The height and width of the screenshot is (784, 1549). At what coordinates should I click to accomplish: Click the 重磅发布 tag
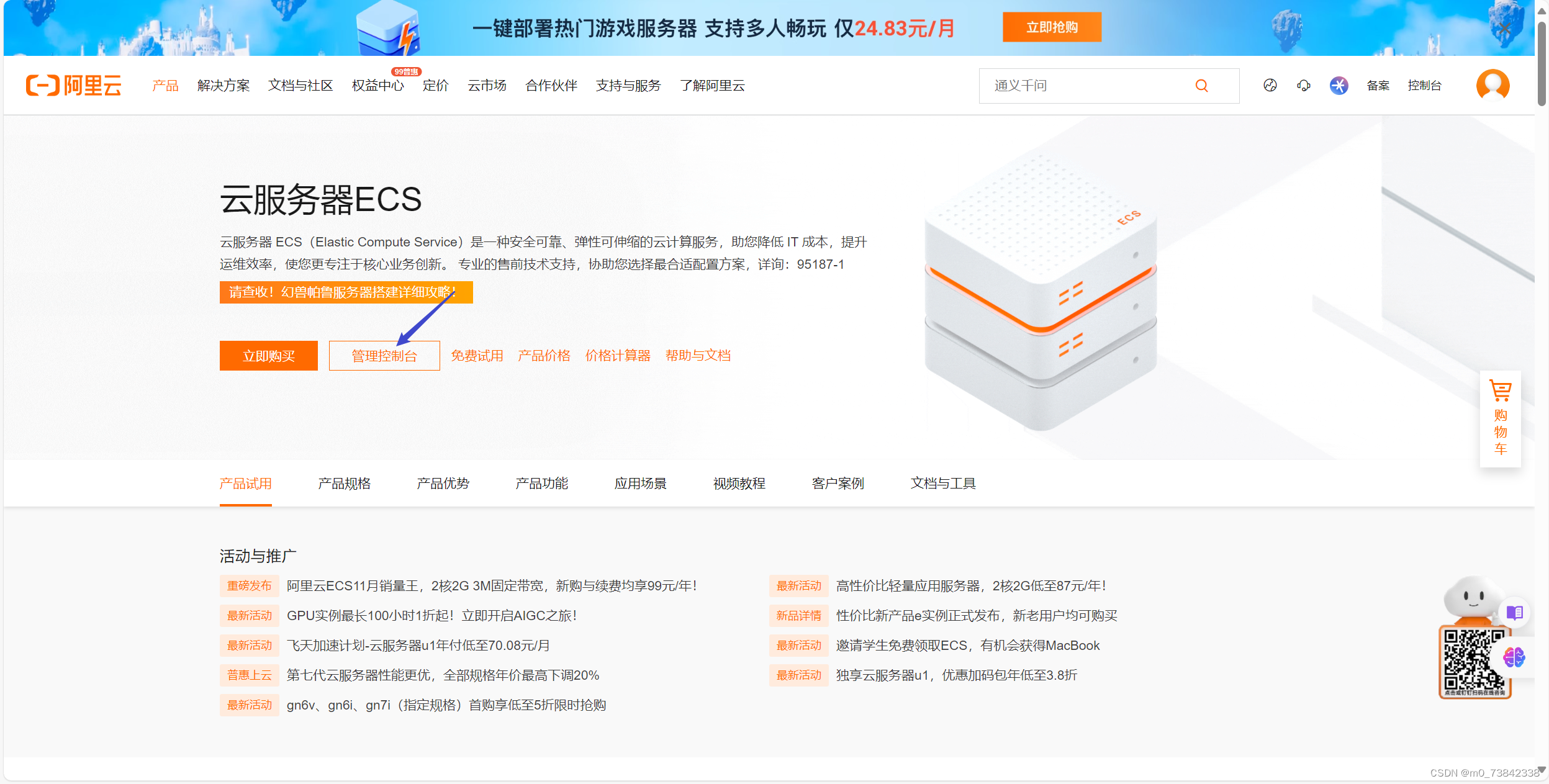click(x=249, y=586)
